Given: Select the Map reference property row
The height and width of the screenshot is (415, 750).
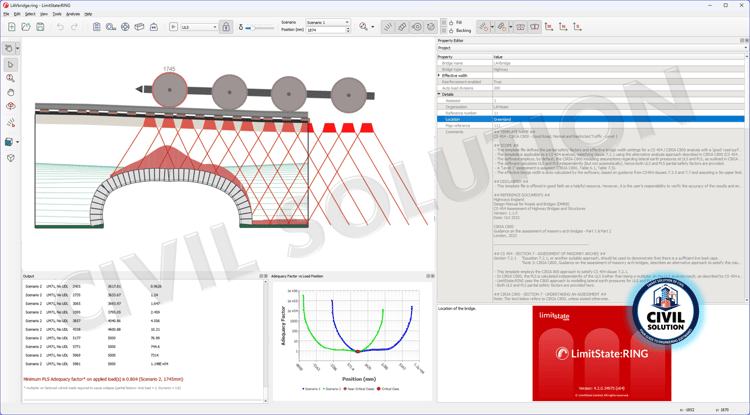Looking at the screenshot, I should (x=591, y=125).
